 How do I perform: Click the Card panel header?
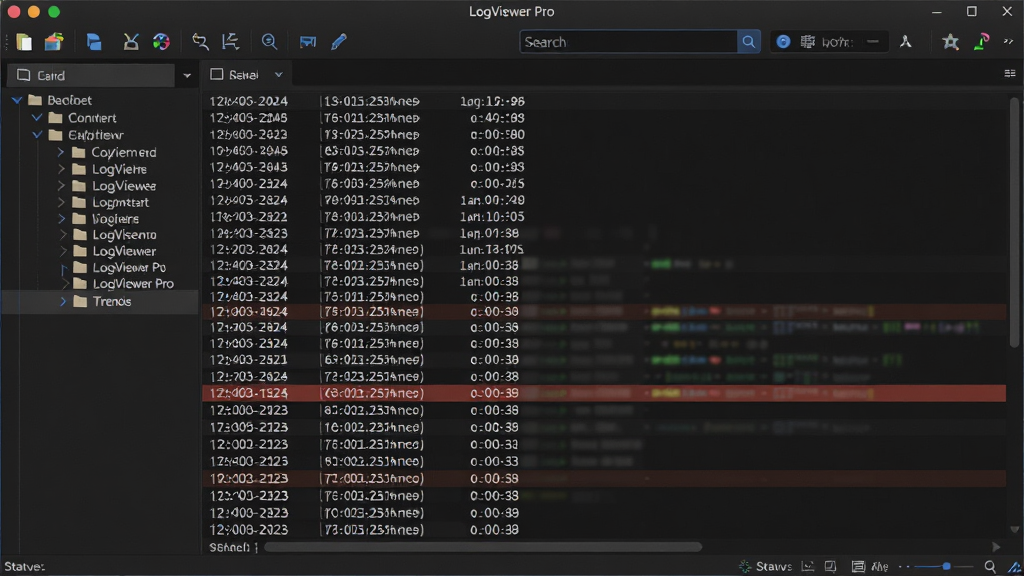click(x=91, y=76)
